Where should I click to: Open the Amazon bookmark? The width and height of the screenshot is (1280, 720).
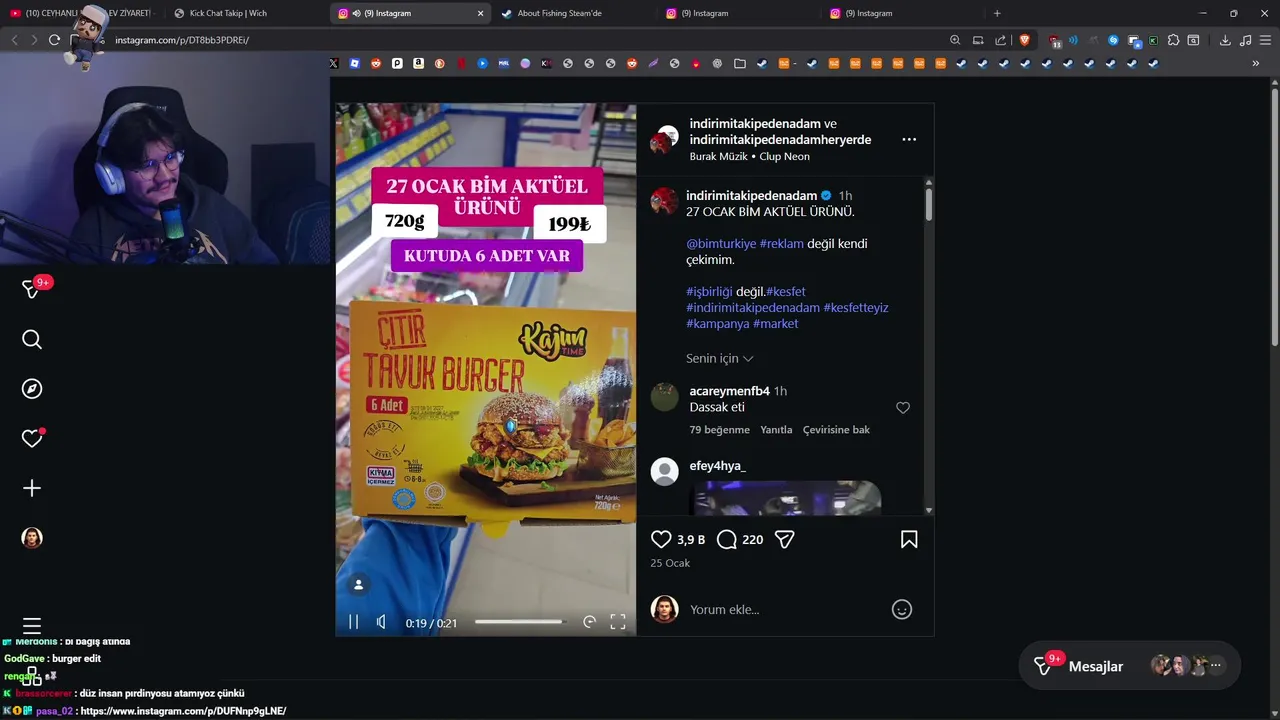pyautogui.click(x=418, y=63)
